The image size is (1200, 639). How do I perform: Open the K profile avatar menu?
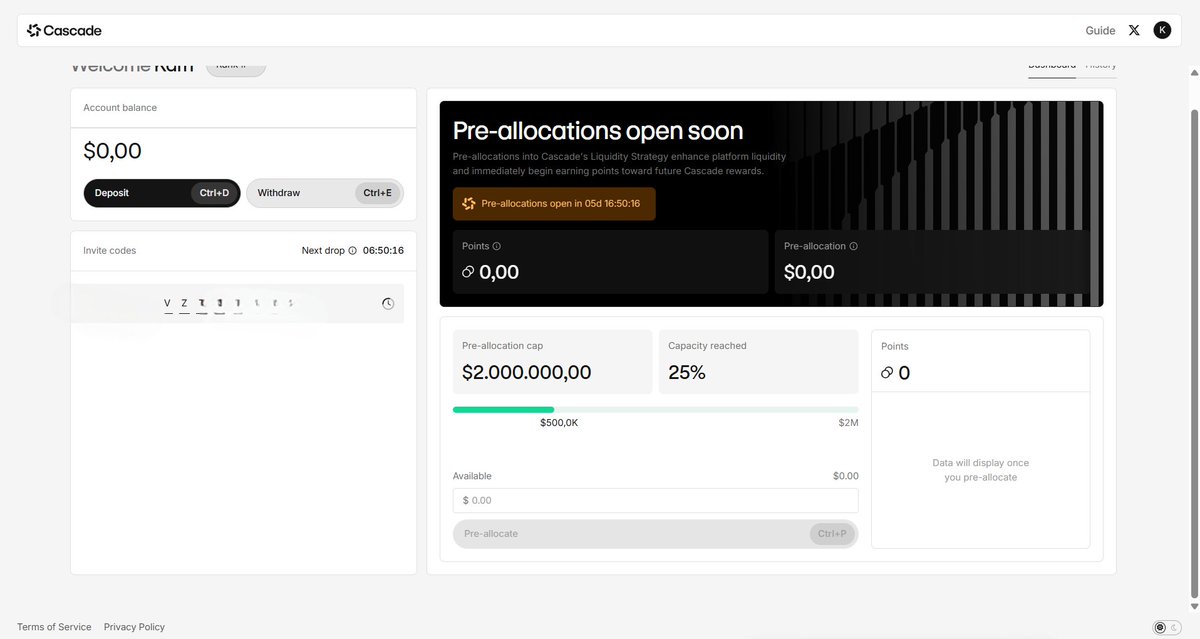tap(1162, 30)
